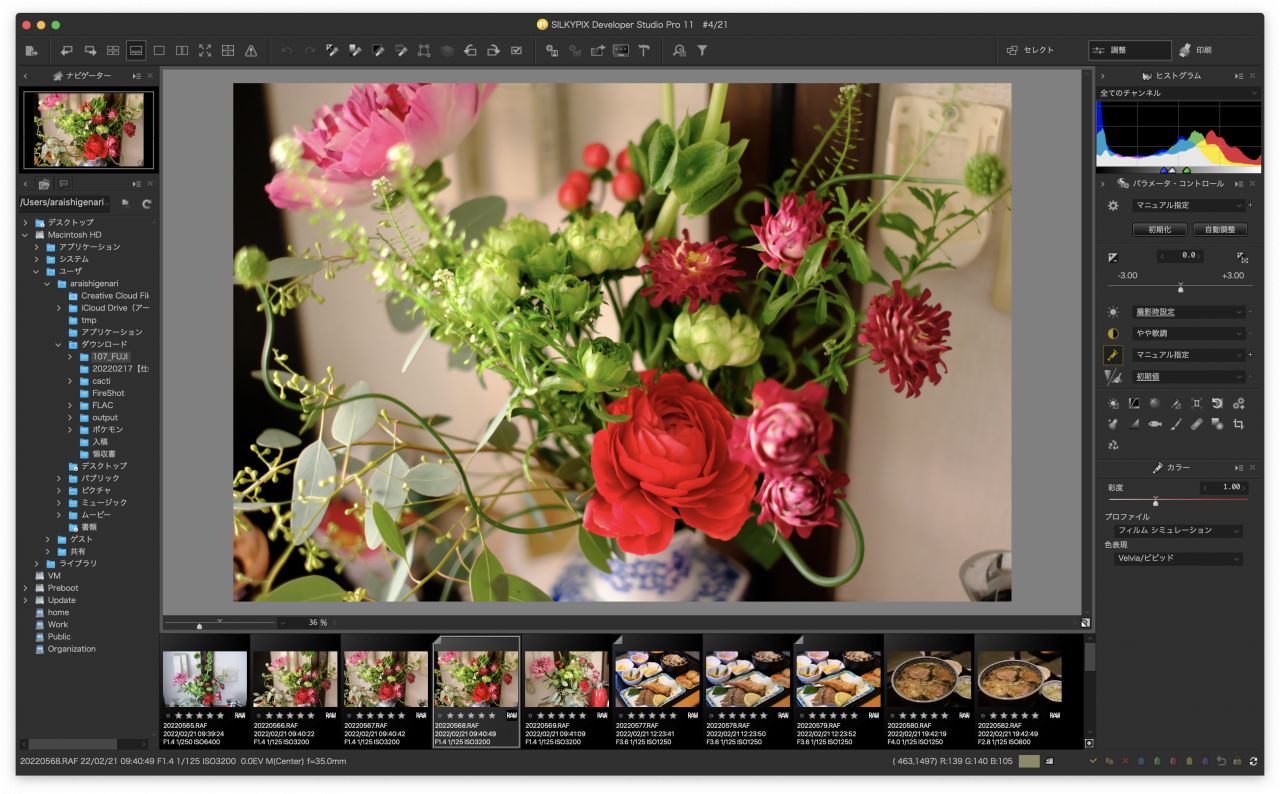This screenshot has height=794, width=1280.
Task: Select the side-by-side comparison view icon
Action: point(182,51)
